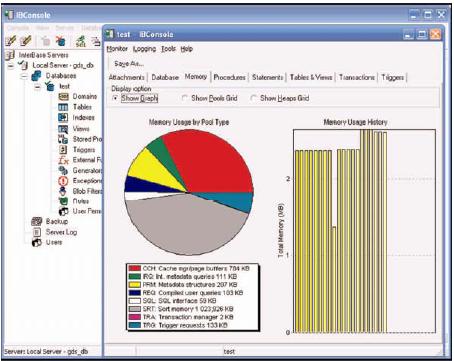Open the Tables & Views tab
The image size is (454, 361).
[x=311, y=77]
